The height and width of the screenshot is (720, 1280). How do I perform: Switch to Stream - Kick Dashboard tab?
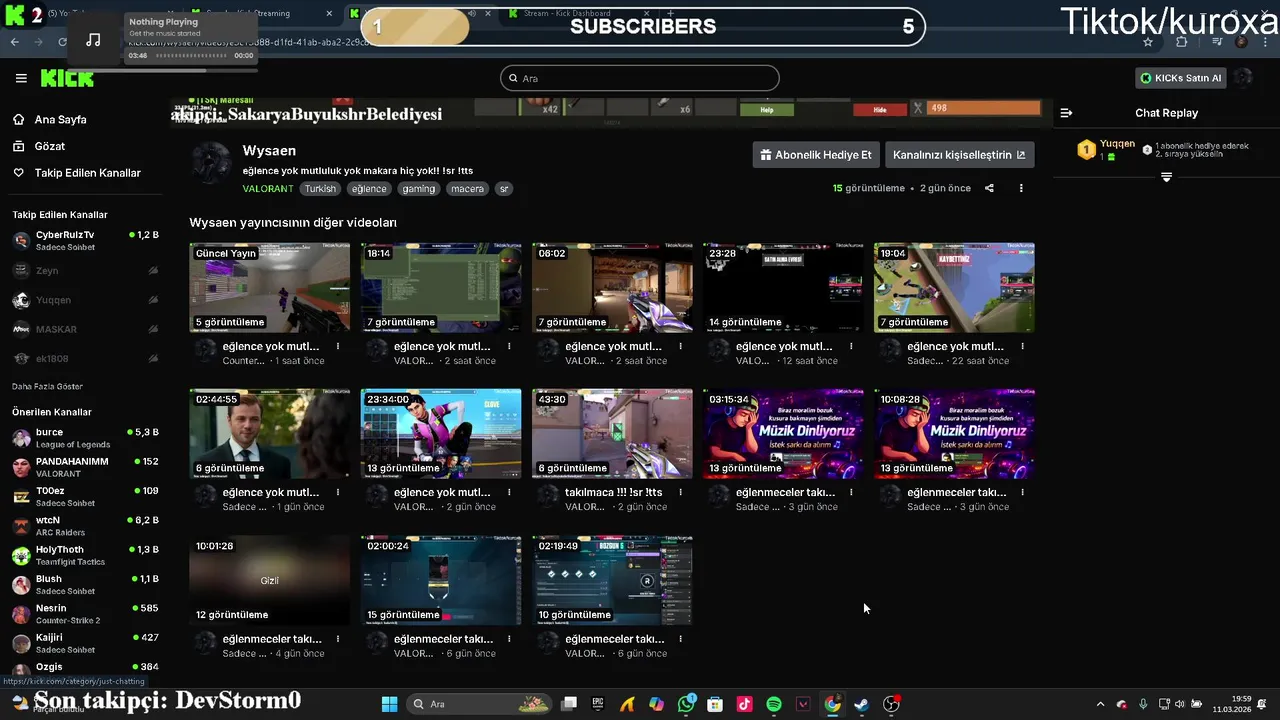(577, 14)
